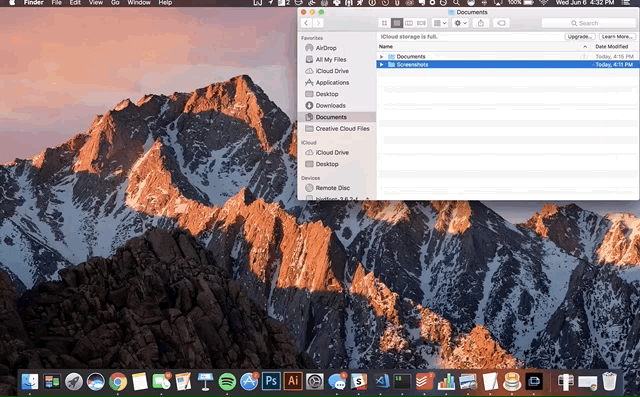Open the Apple menu
The height and width of the screenshot is (397, 640).
point(11,2)
